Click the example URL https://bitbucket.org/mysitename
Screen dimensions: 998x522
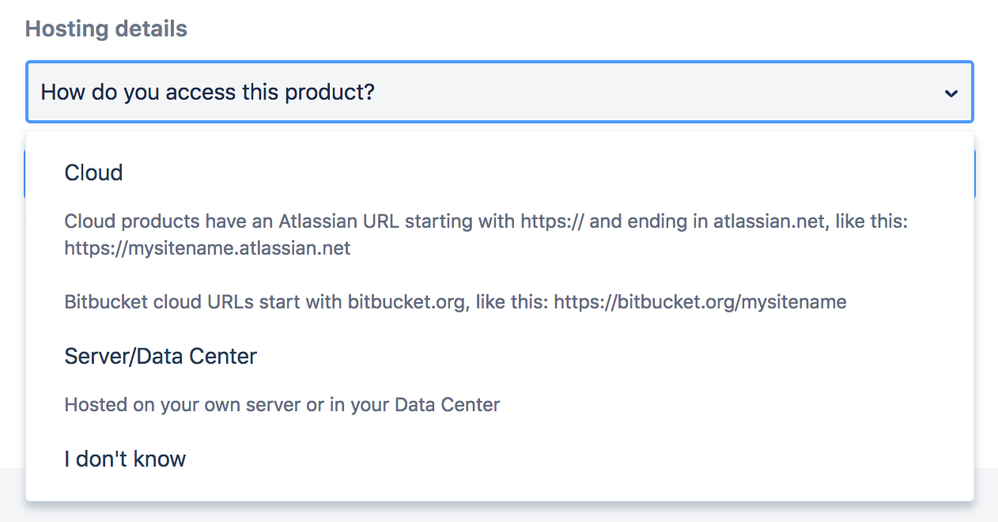pyautogui.click(x=700, y=302)
